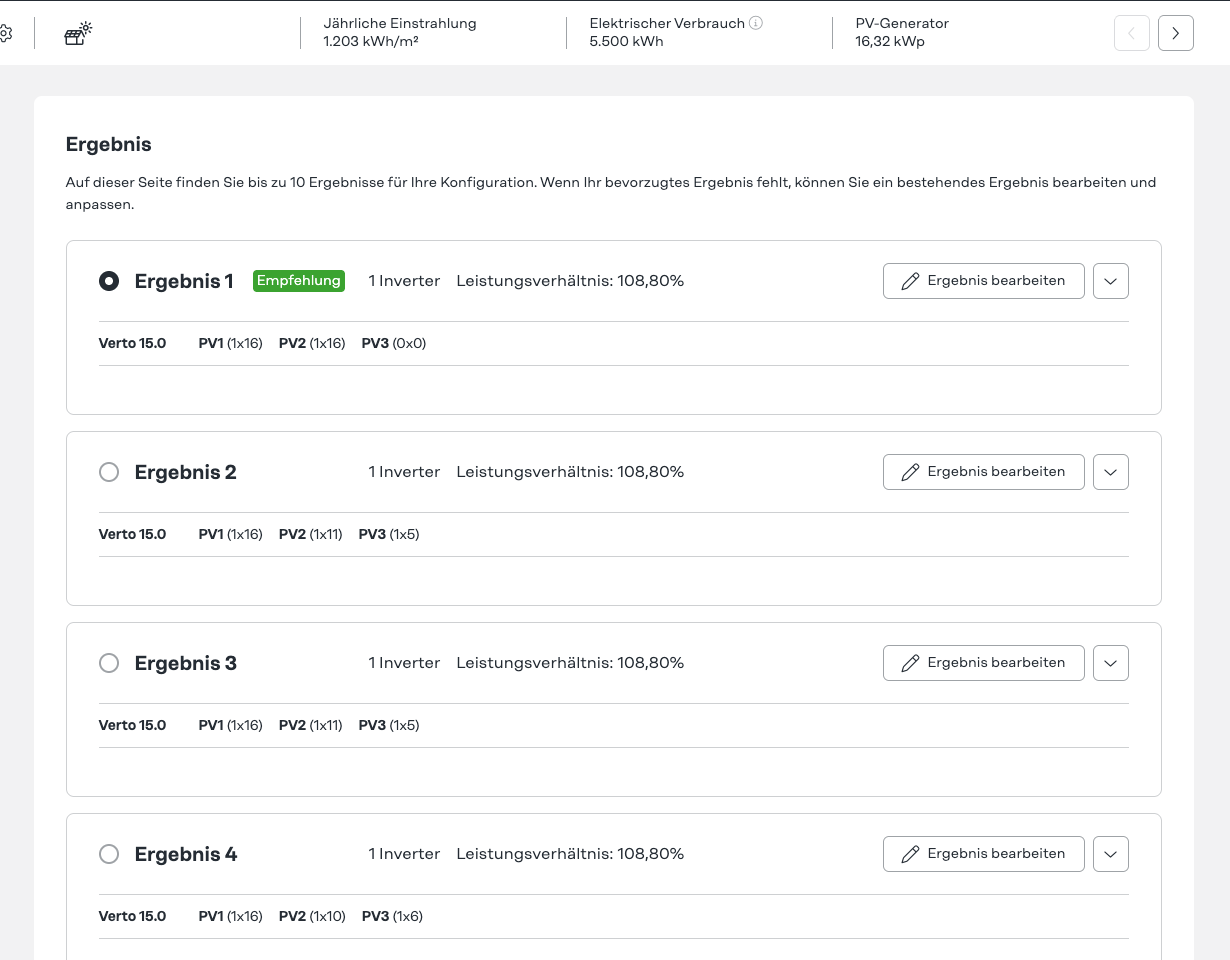Open Ergebnis bearbeiten for Ergebnis 3
1230x960 pixels.
983,663
